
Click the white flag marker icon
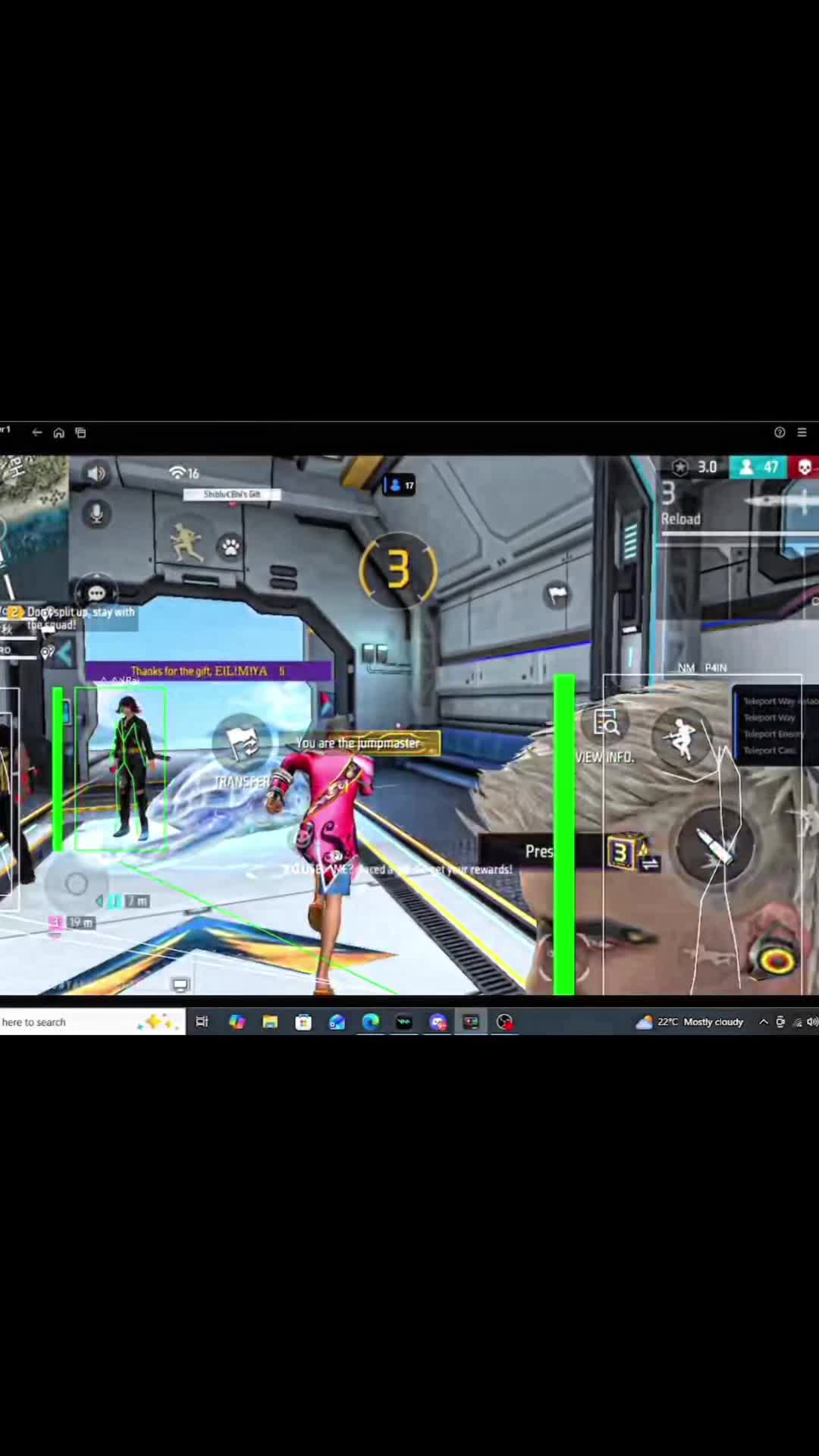[x=557, y=594]
